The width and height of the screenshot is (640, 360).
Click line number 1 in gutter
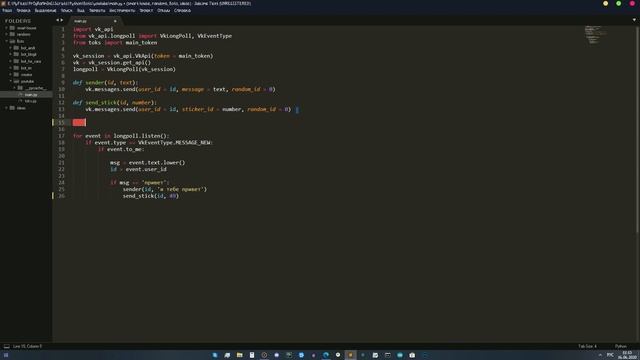pyautogui.click(x=63, y=29)
